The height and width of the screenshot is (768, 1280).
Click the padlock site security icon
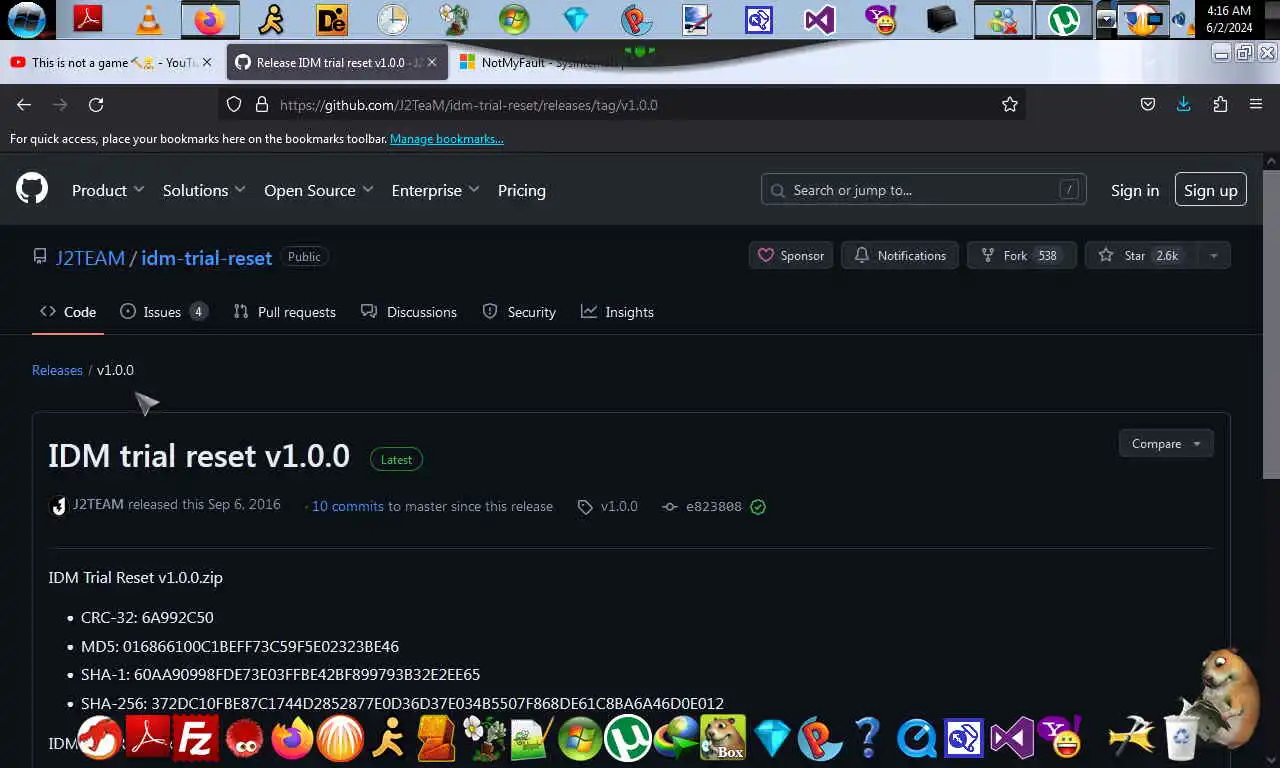[x=262, y=104]
